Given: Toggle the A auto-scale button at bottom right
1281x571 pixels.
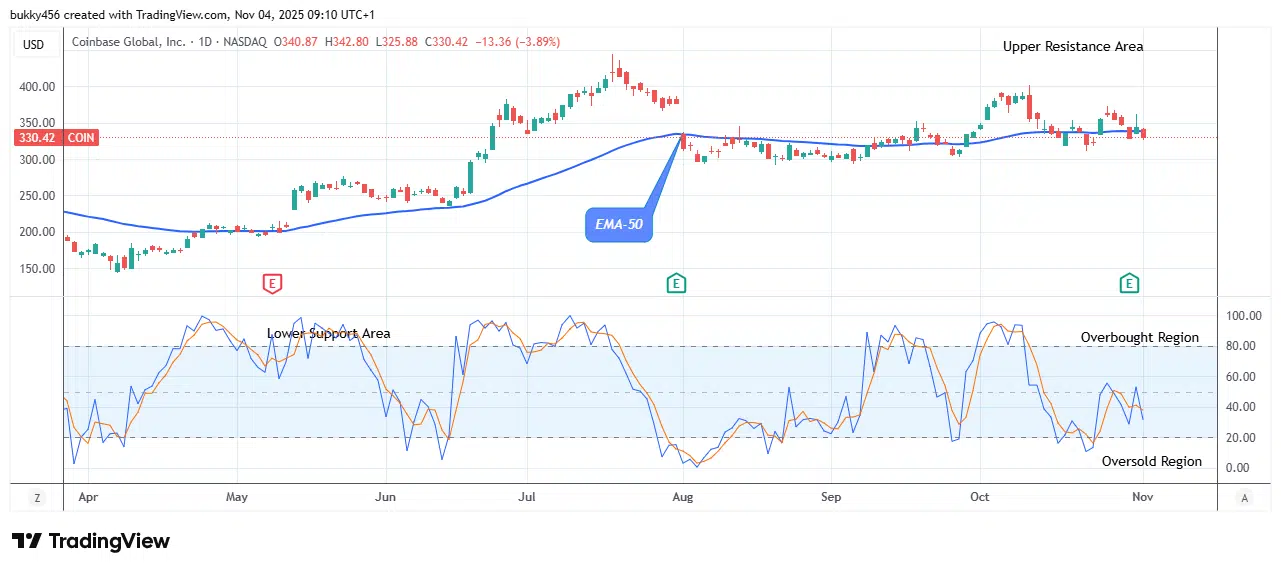Looking at the screenshot, I should click(1245, 497).
